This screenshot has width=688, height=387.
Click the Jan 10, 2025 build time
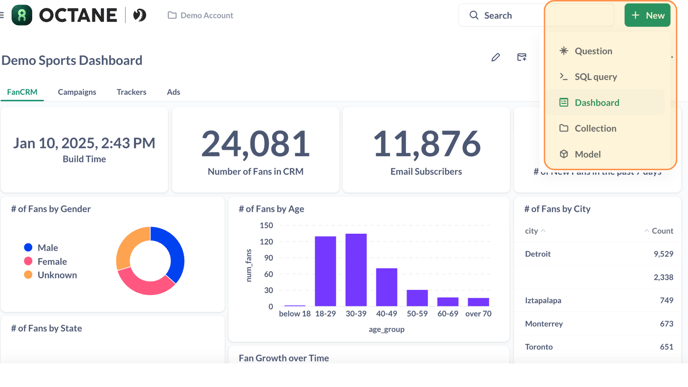click(84, 143)
